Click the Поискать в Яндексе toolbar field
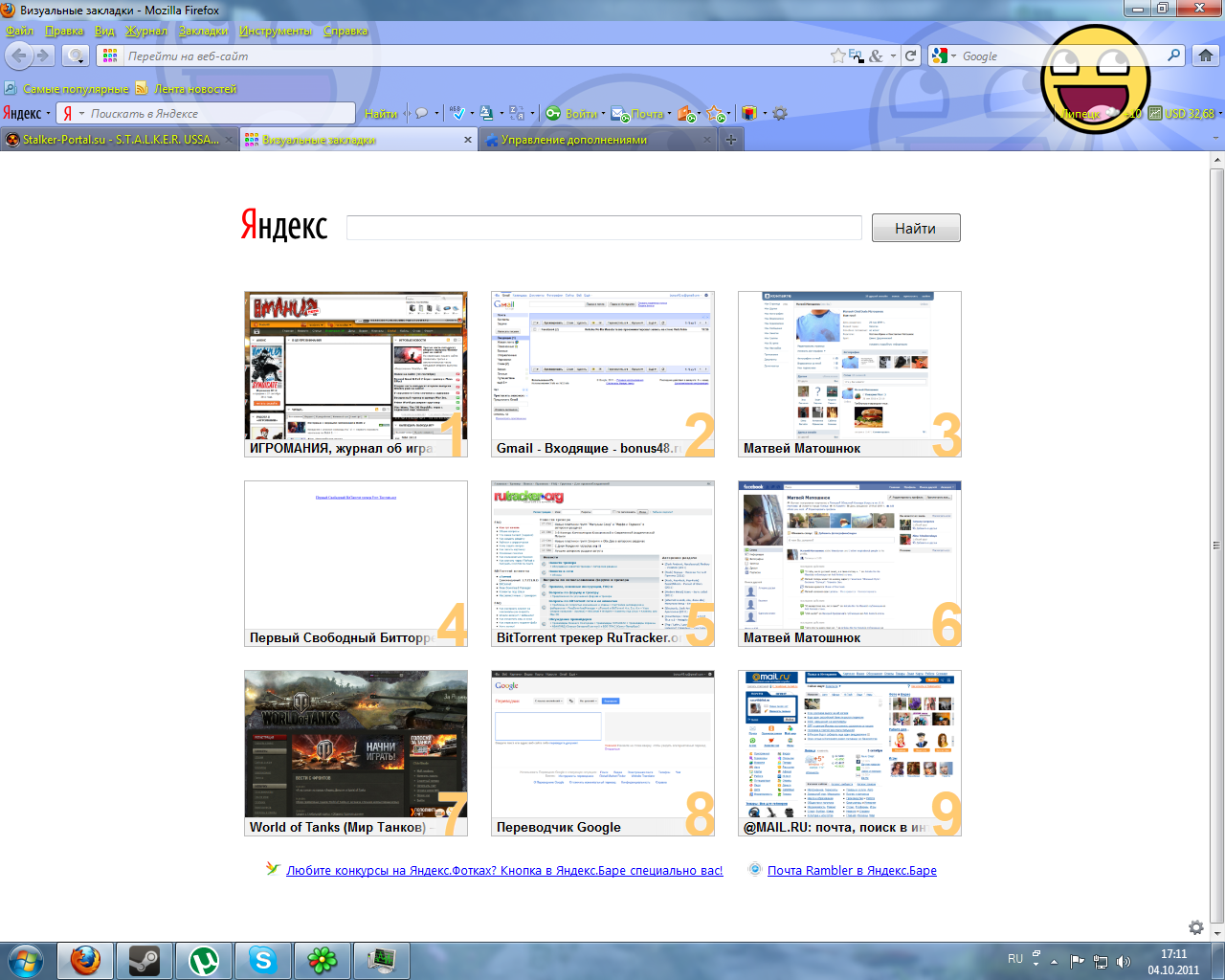 pyautogui.click(x=206, y=113)
